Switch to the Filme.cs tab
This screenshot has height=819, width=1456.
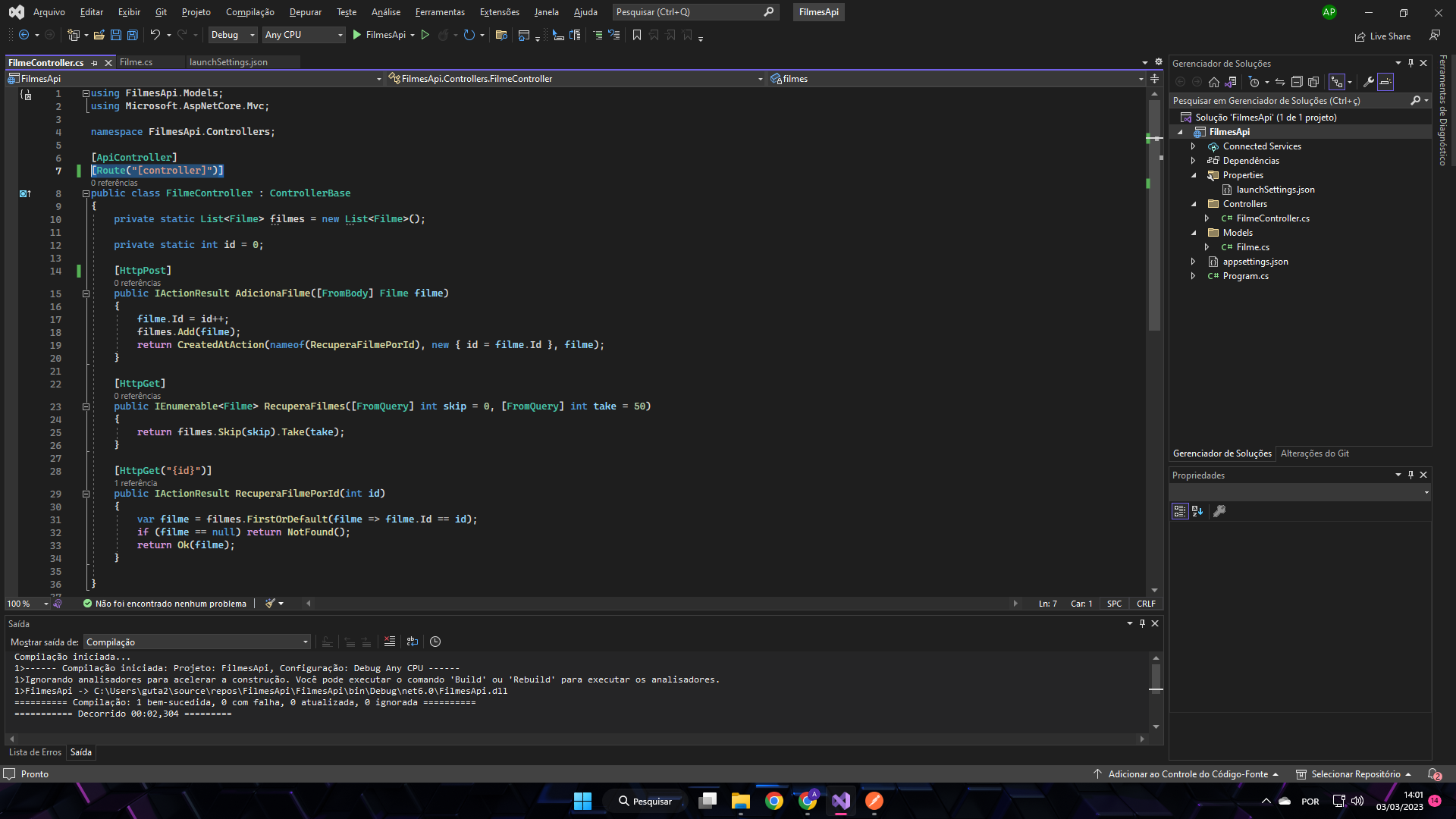[136, 62]
